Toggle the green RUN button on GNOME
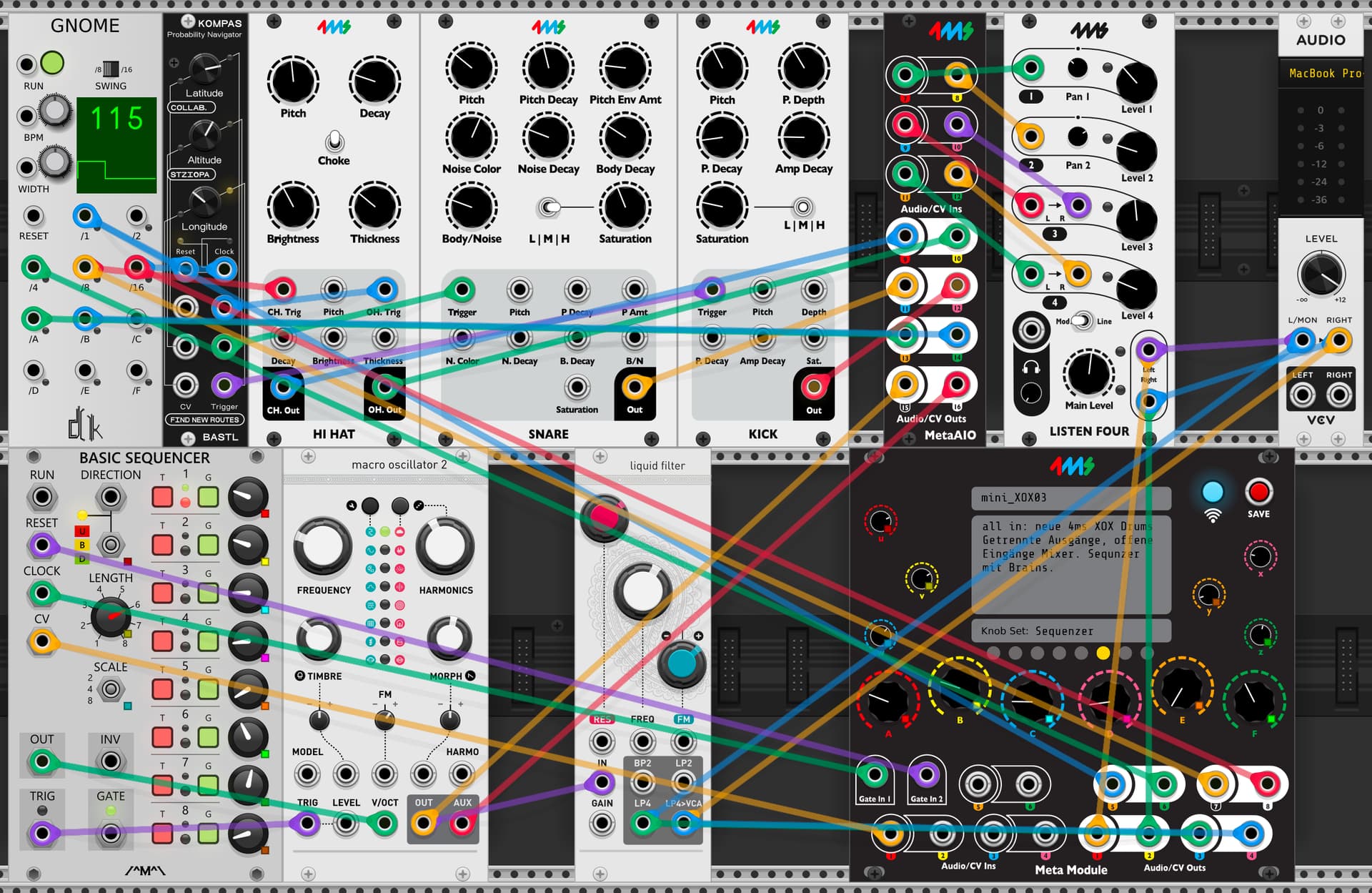The image size is (1372, 893). click(x=52, y=63)
